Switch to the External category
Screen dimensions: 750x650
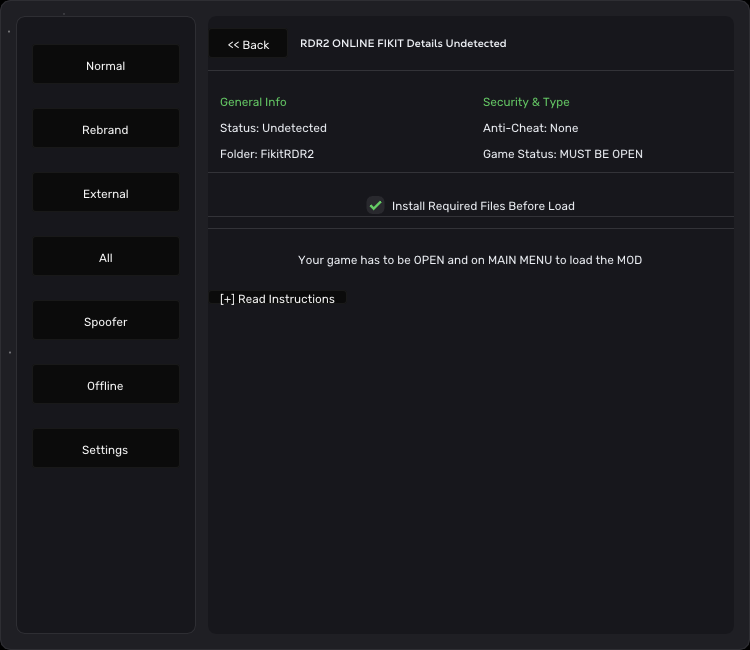tap(106, 193)
